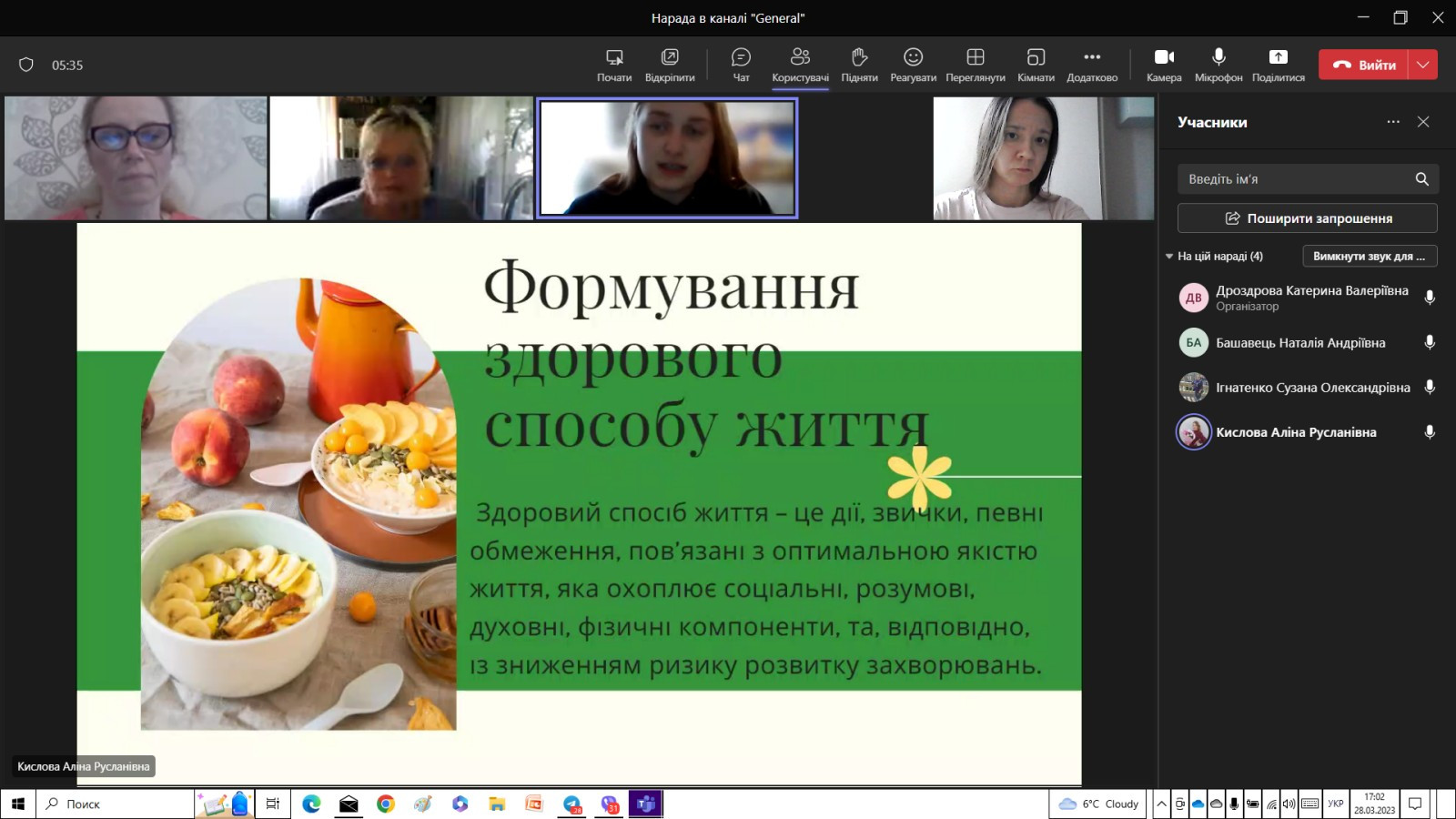This screenshot has height=819, width=1456.
Task: Open the View (Переглянути) menu
Action: tap(975, 64)
